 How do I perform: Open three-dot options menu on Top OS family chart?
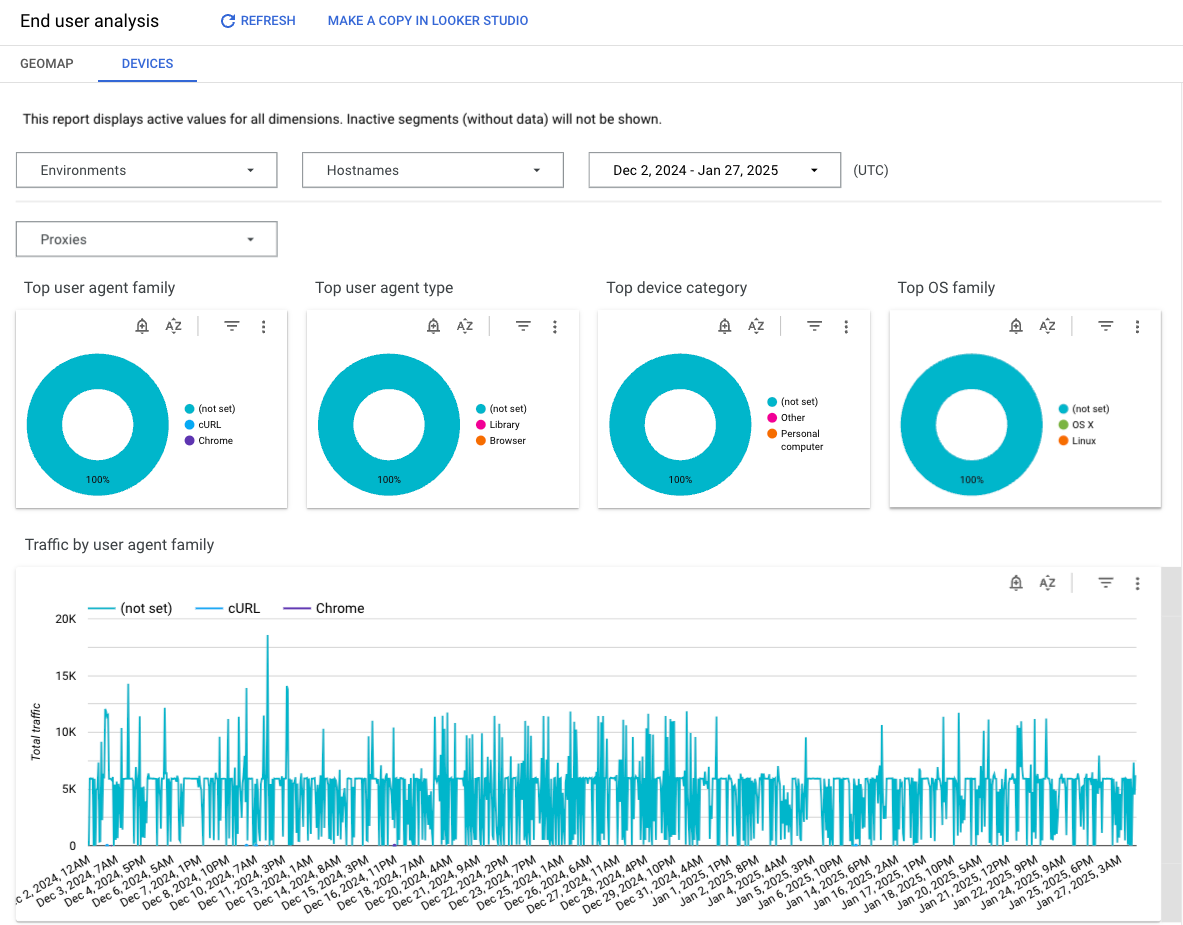(x=1137, y=326)
